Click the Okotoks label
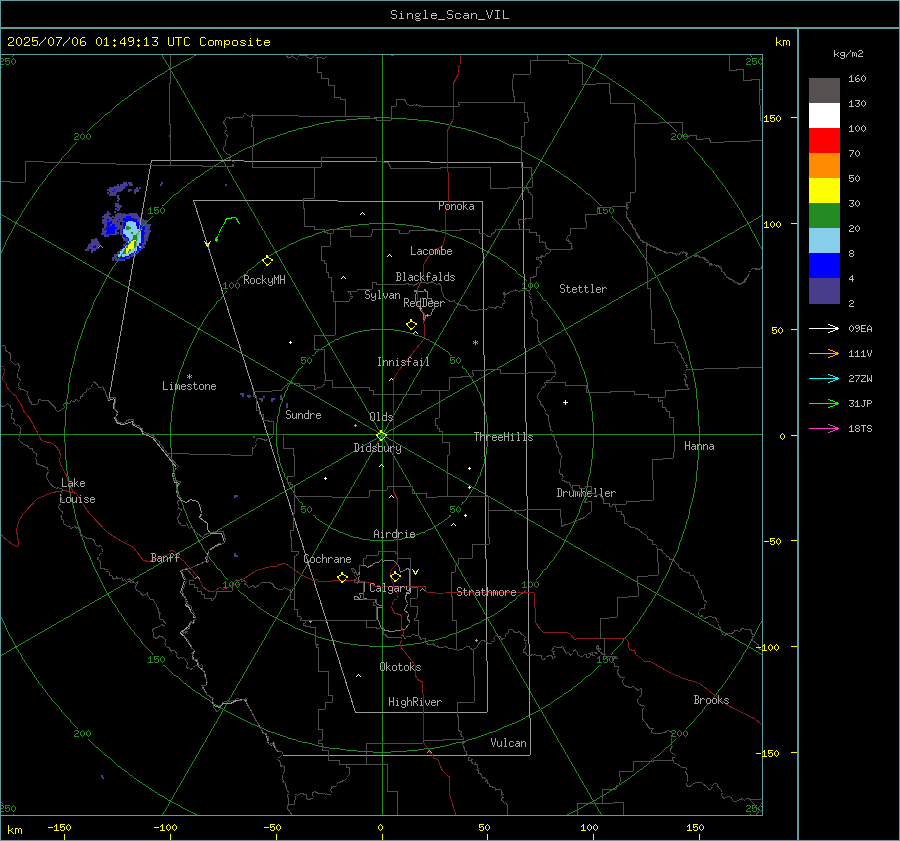Screen dimensions: 900x841 (x=400, y=667)
